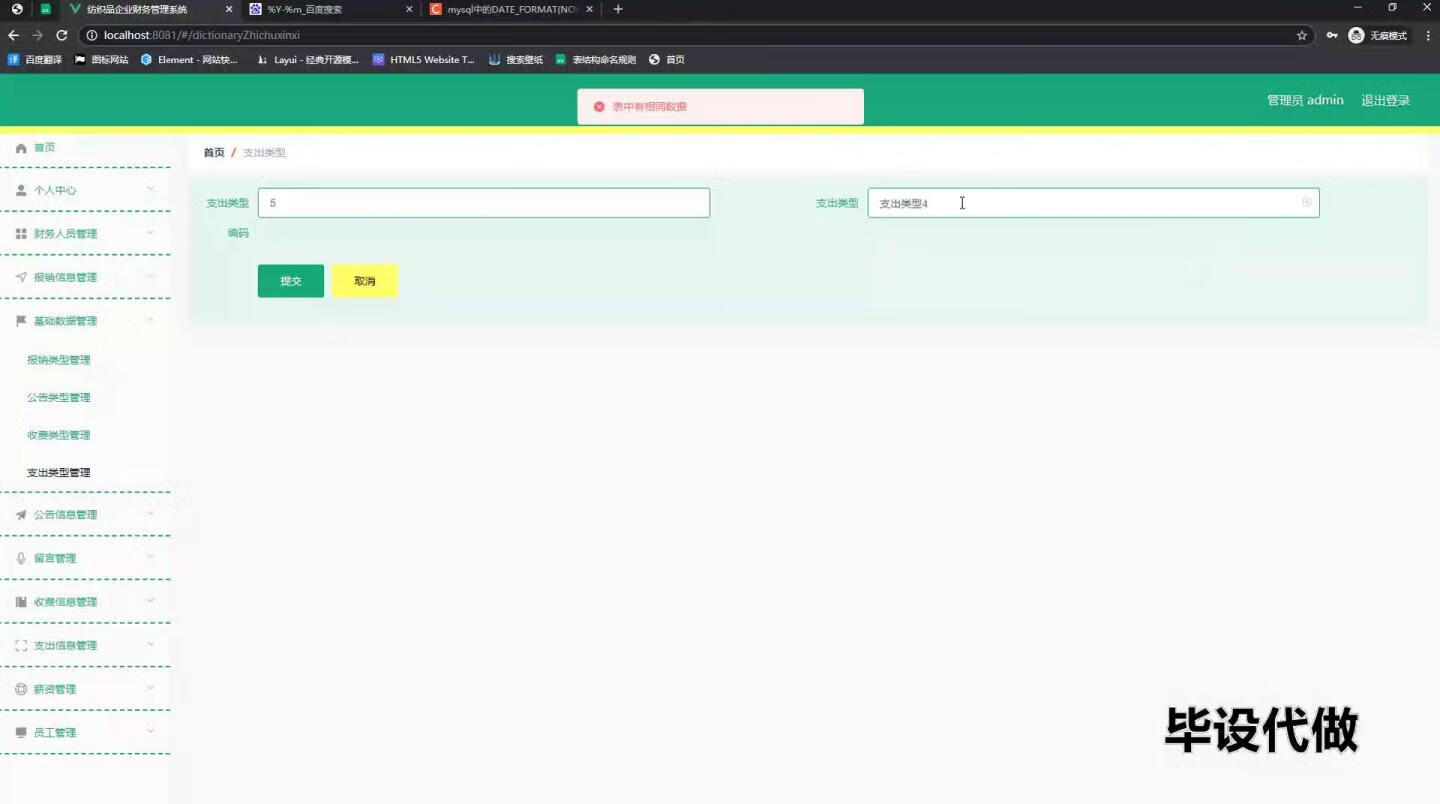Select 支出类型管理 submenu item
This screenshot has height=804, width=1440.
point(58,473)
